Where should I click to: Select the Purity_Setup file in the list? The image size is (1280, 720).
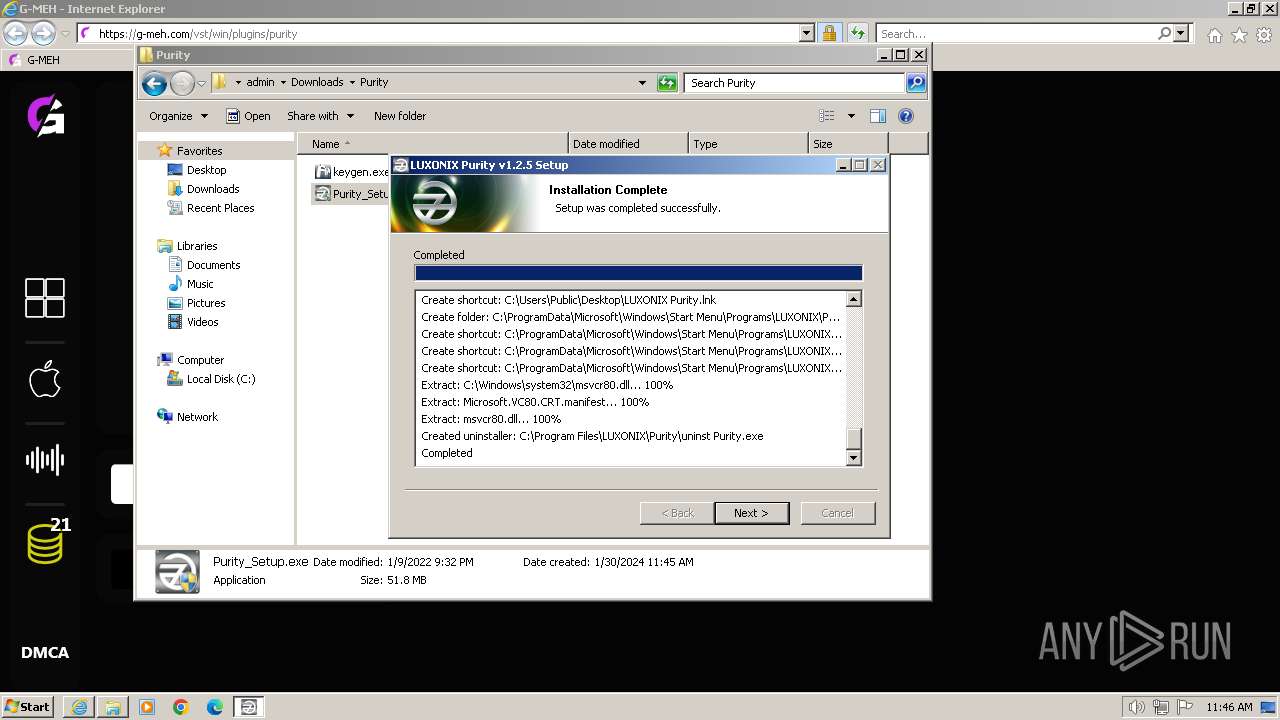[x=351, y=194]
